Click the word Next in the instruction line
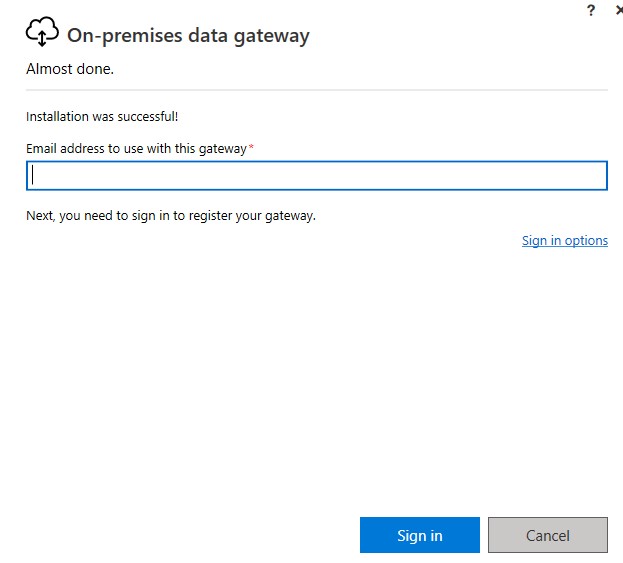Viewport: 623px width, 563px height. pyautogui.click(x=39, y=215)
